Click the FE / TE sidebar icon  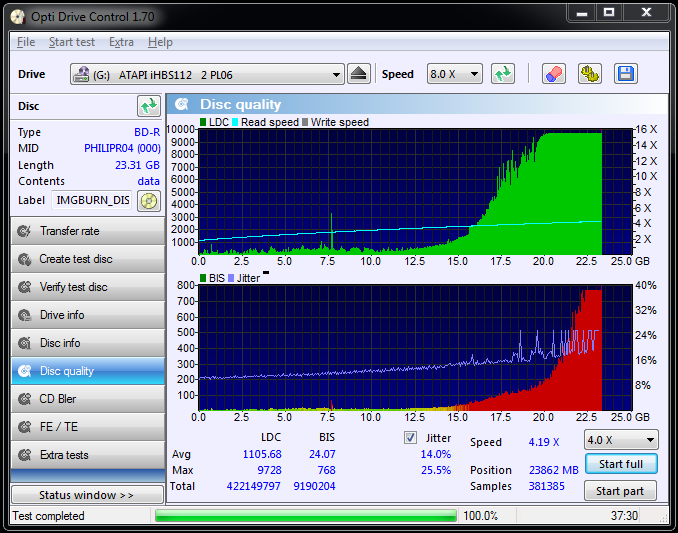(24, 427)
